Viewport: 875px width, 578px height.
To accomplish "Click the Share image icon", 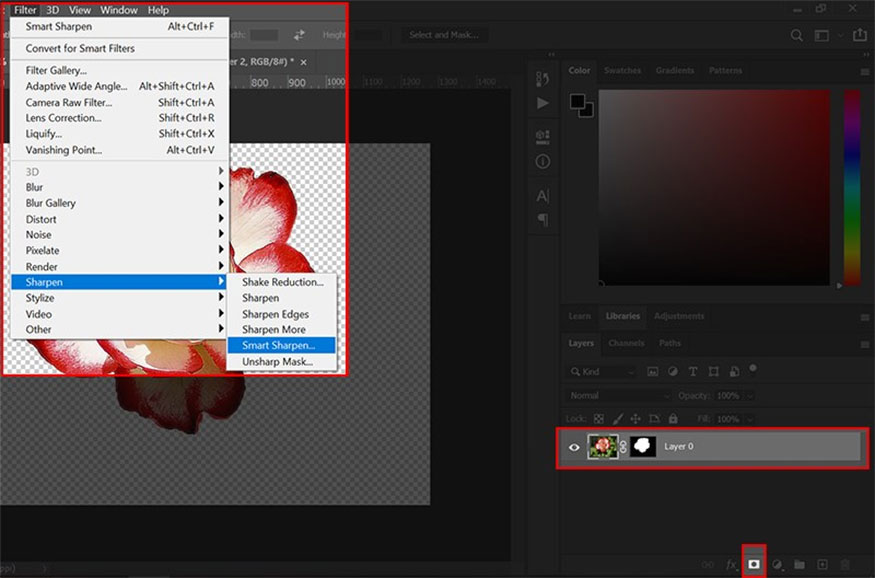I will click(x=859, y=35).
